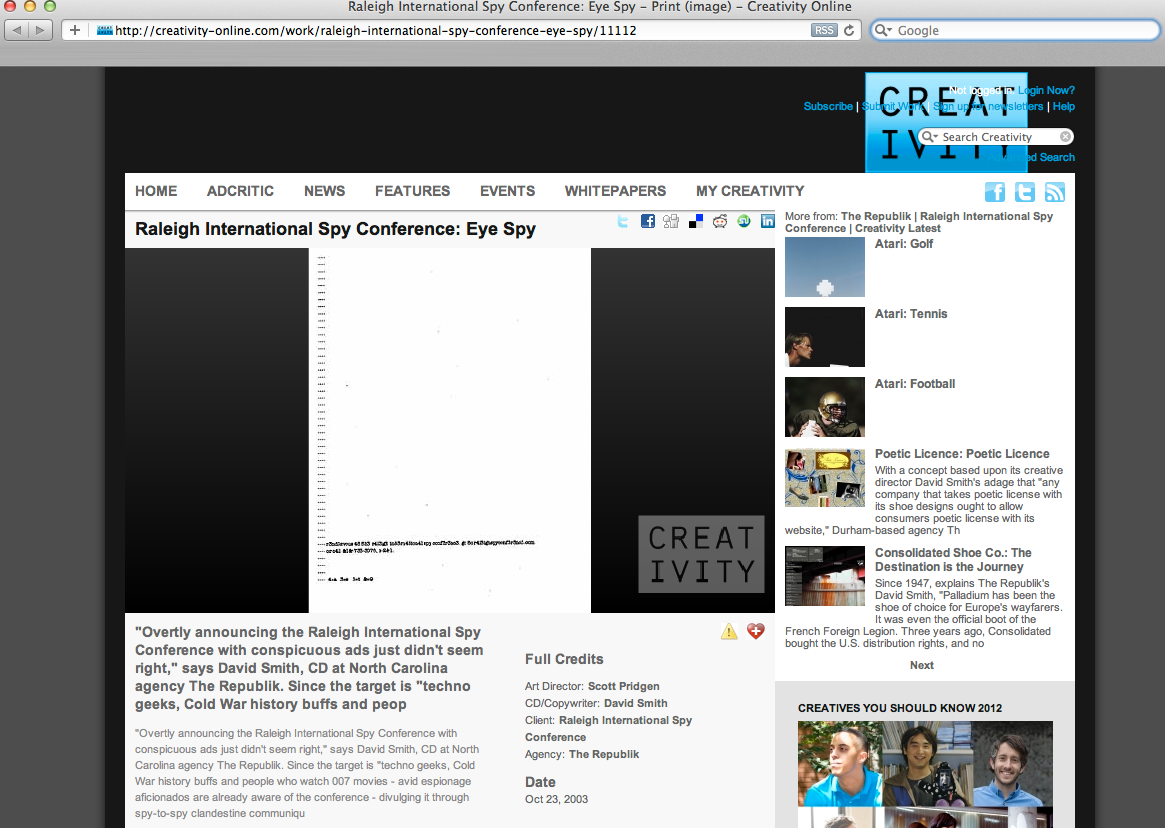Click the agency The Republik credit
The height and width of the screenshot is (828, 1165).
point(603,754)
